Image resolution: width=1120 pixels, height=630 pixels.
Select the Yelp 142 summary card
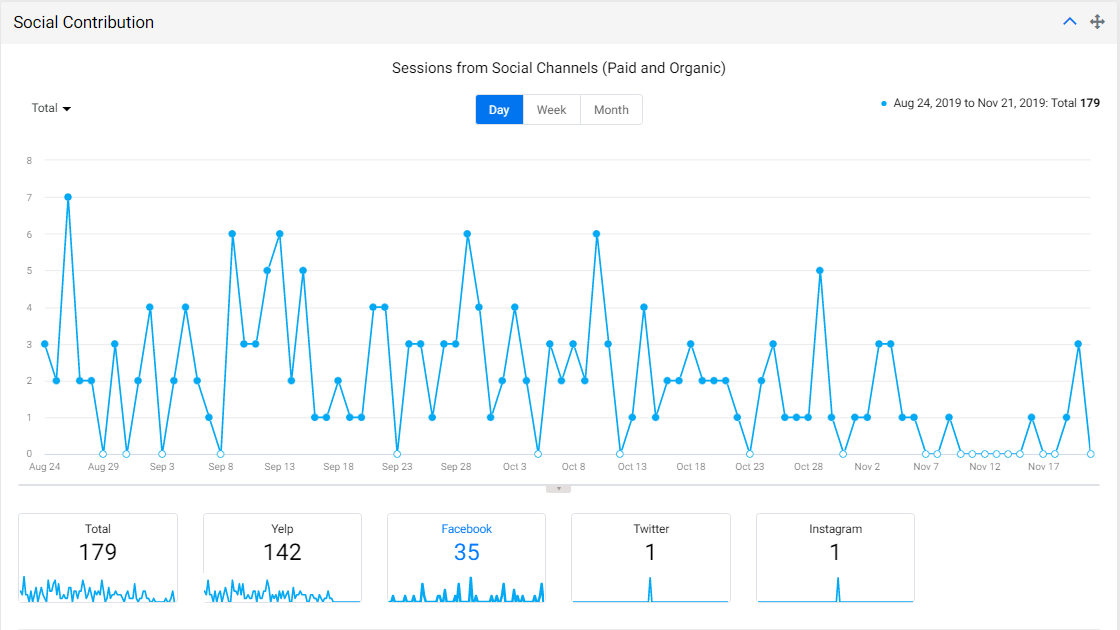pyautogui.click(x=282, y=558)
